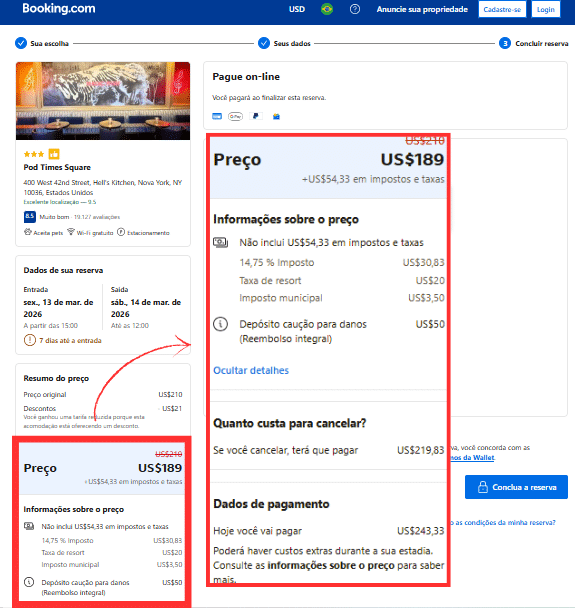Click the Wi-Fi gratuito signal icon
Image resolution: width=575 pixels, height=608 pixels.
pos(71,232)
